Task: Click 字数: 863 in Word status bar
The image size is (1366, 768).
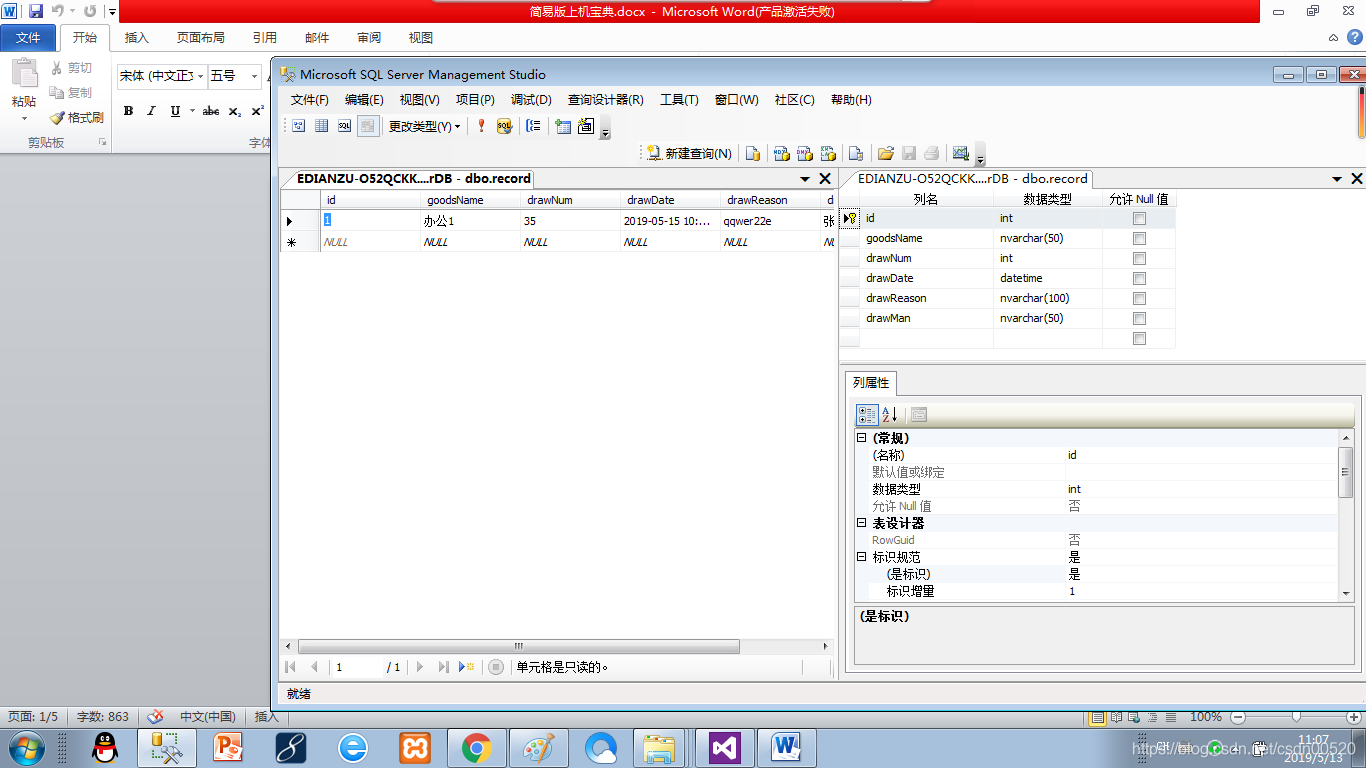Action: click(x=103, y=717)
